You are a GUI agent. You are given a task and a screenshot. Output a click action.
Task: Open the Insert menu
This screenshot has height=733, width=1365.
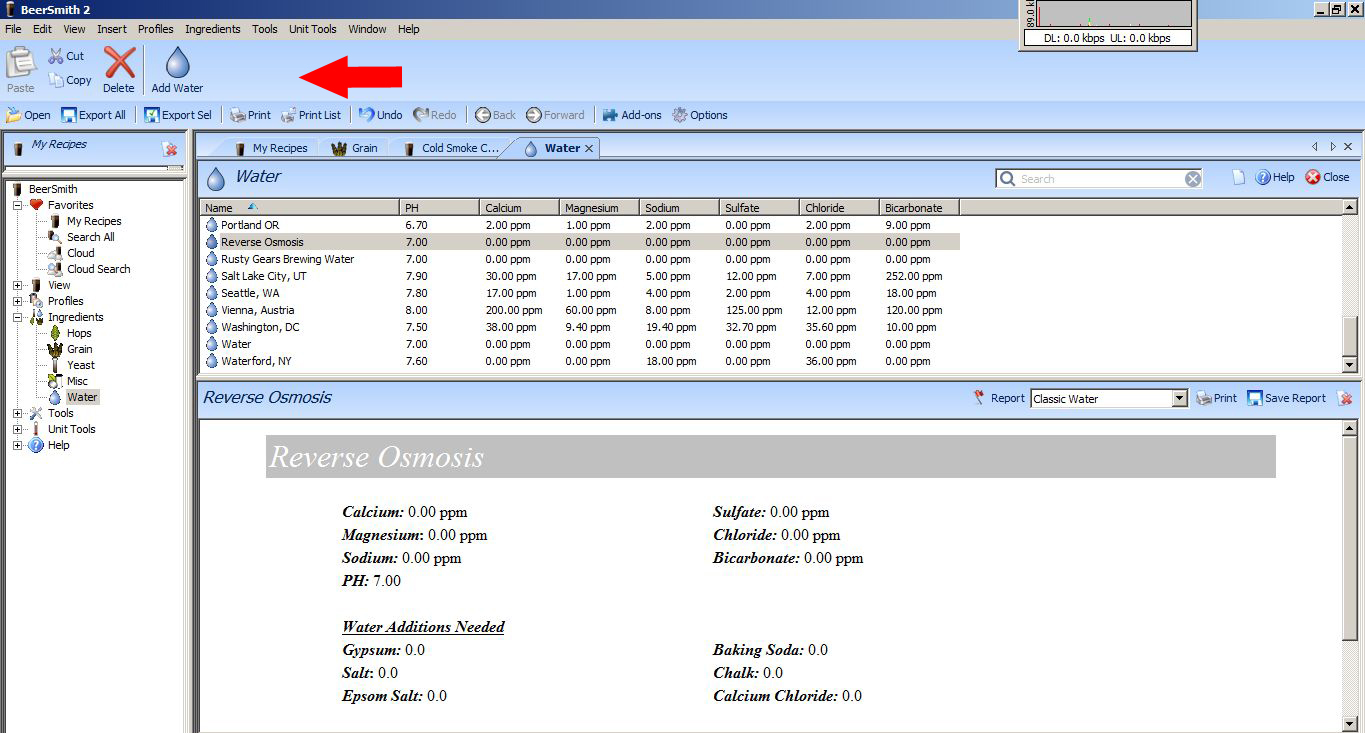[112, 29]
